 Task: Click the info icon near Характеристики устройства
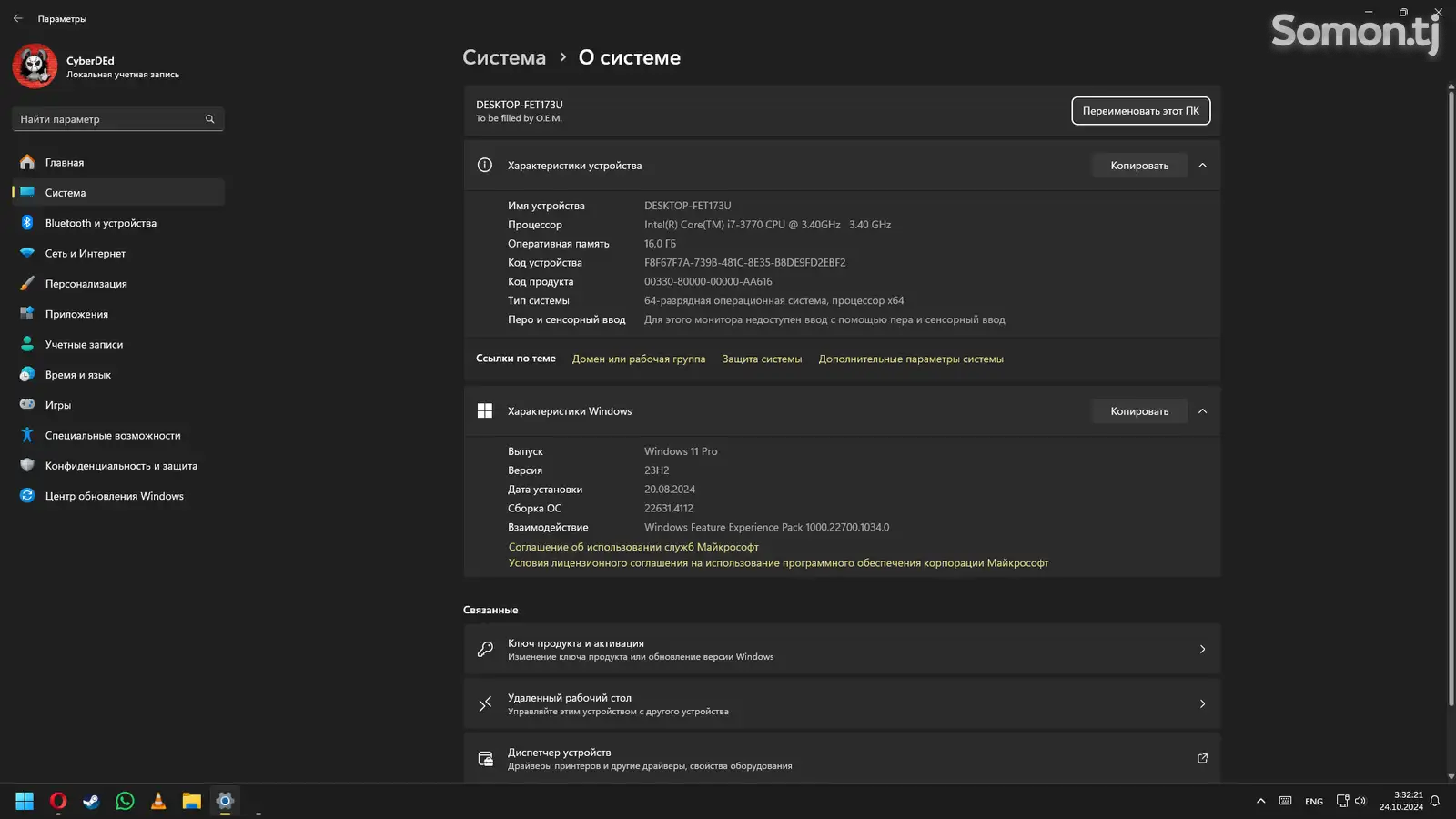(x=485, y=165)
